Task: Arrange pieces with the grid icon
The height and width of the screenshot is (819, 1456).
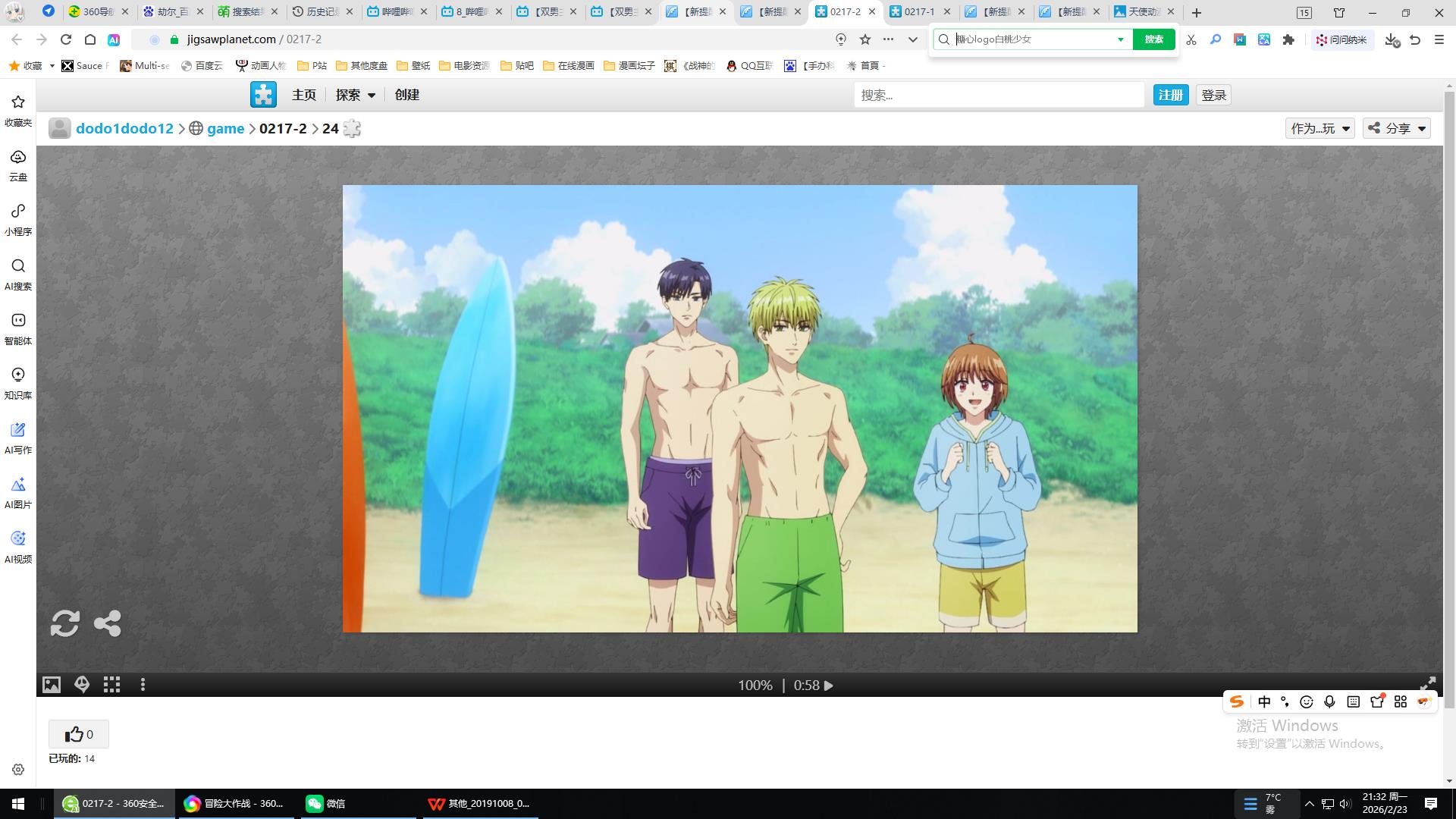Action: pyautogui.click(x=112, y=685)
